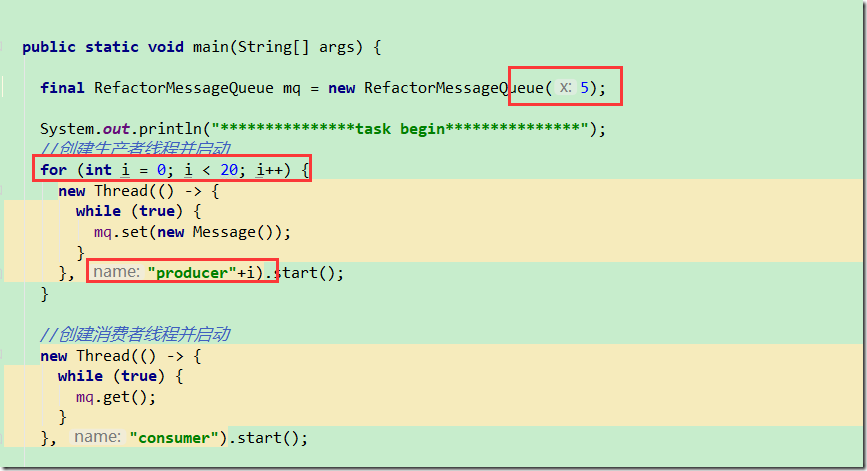The height and width of the screenshot is (471, 867).
Task: Click the "println" method call
Action: tap(170, 129)
